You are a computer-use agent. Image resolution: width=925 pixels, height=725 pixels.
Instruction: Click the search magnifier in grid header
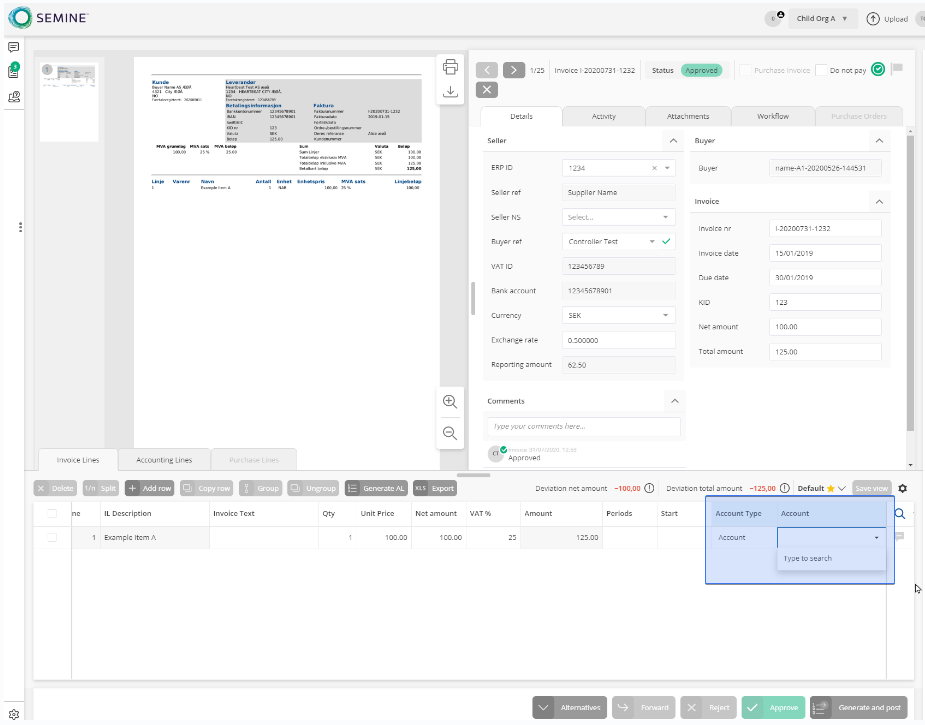pos(899,514)
